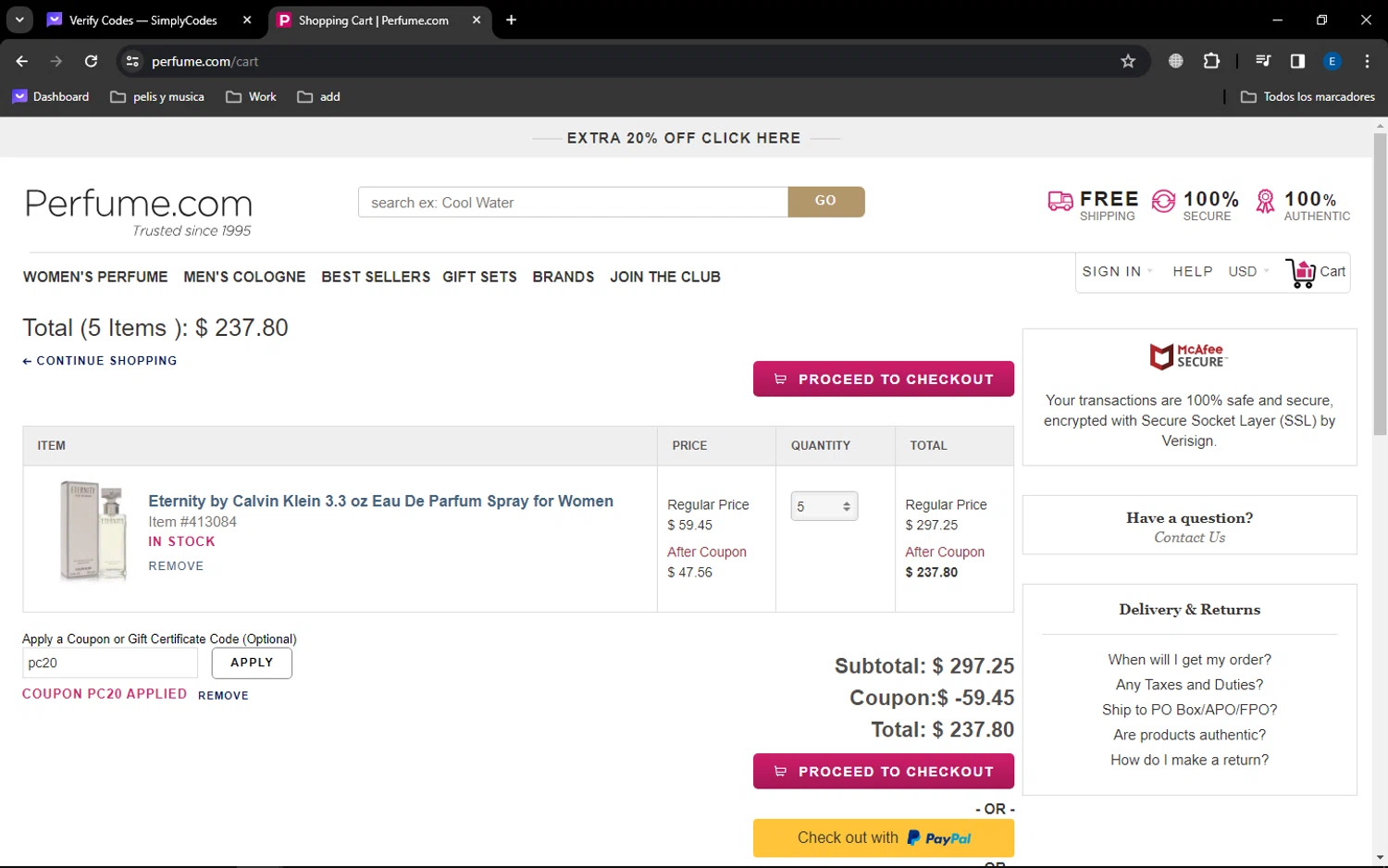Toggle the browser side panel icon
This screenshot has width=1388, height=868.
[x=1297, y=61]
